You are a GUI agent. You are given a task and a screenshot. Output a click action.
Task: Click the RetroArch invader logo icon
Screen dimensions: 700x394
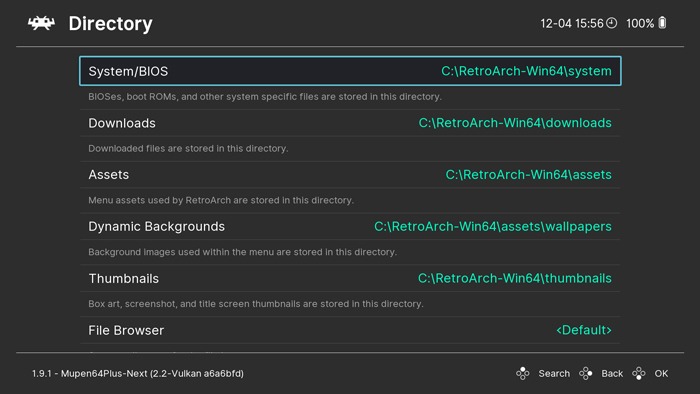point(41,23)
